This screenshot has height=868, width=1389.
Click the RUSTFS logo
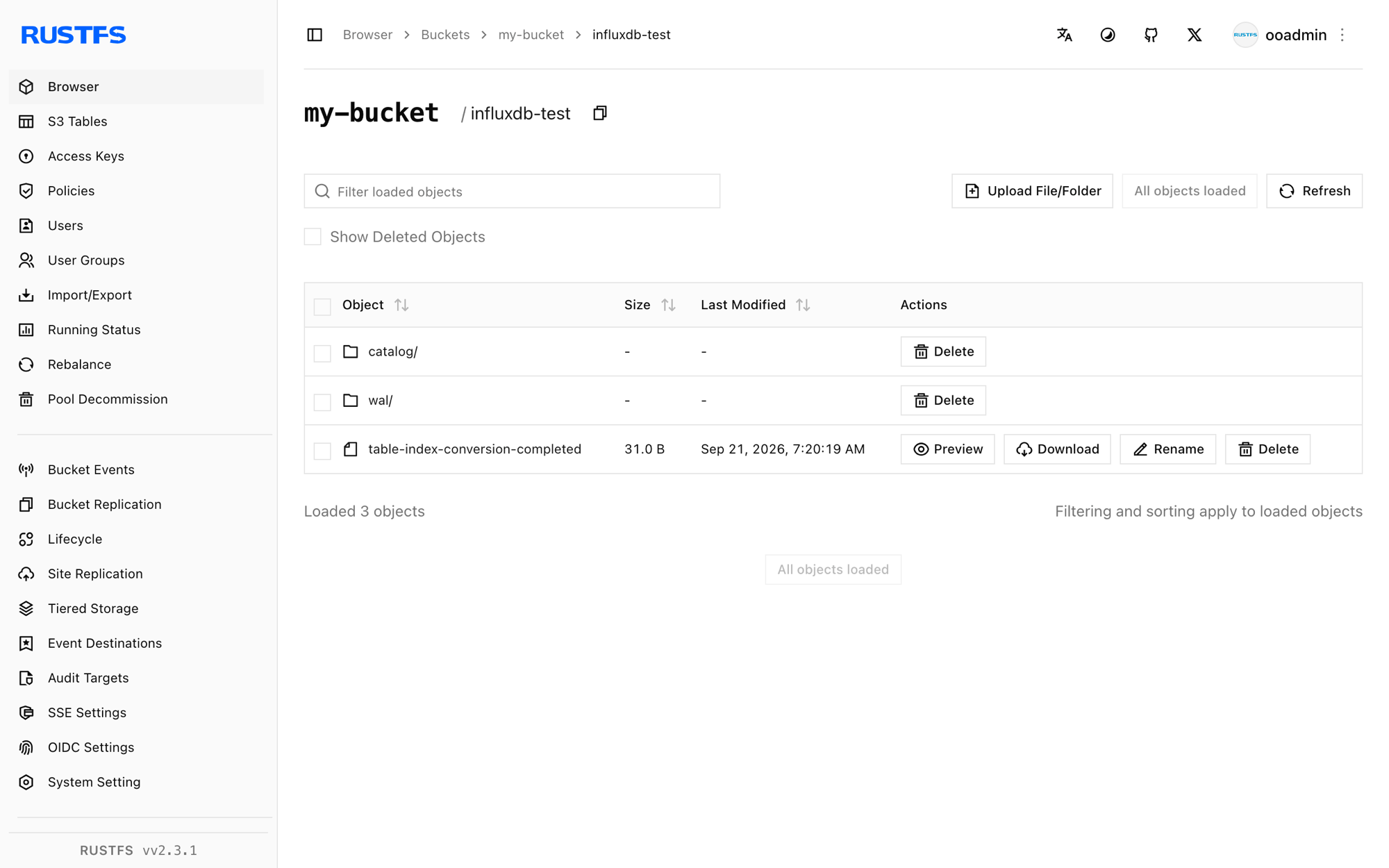coord(73,35)
